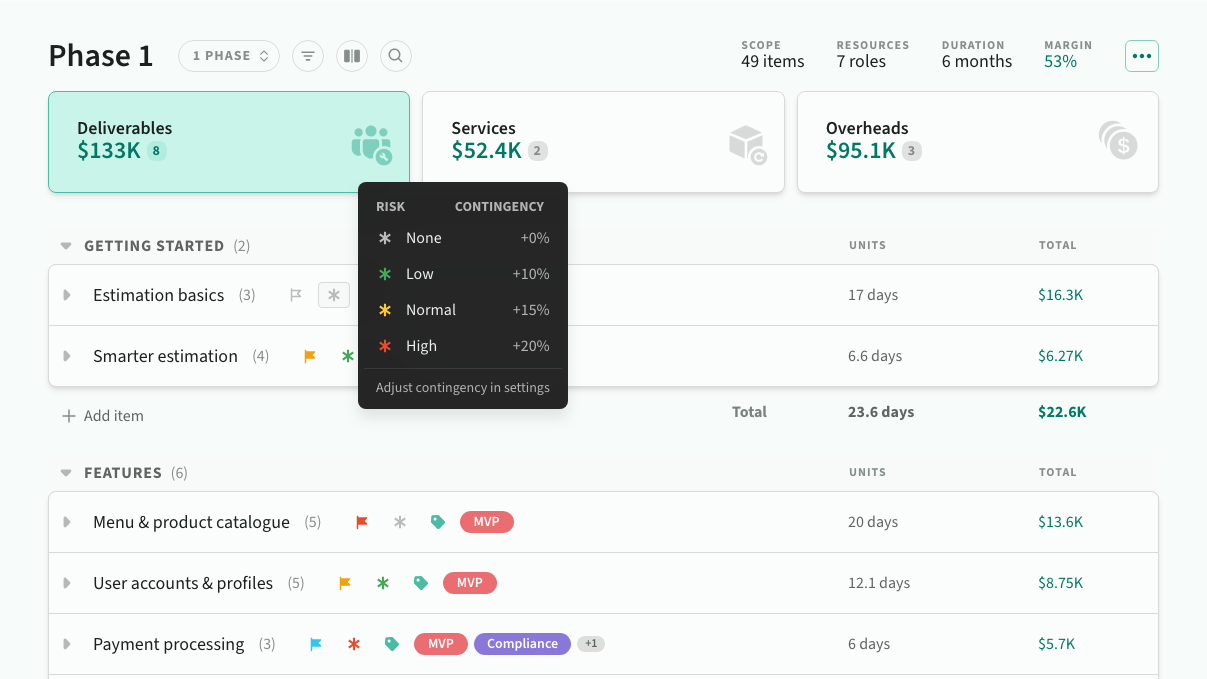Click the search magnifier icon
Screen dimensions: 1207x679
pos(395,56)
